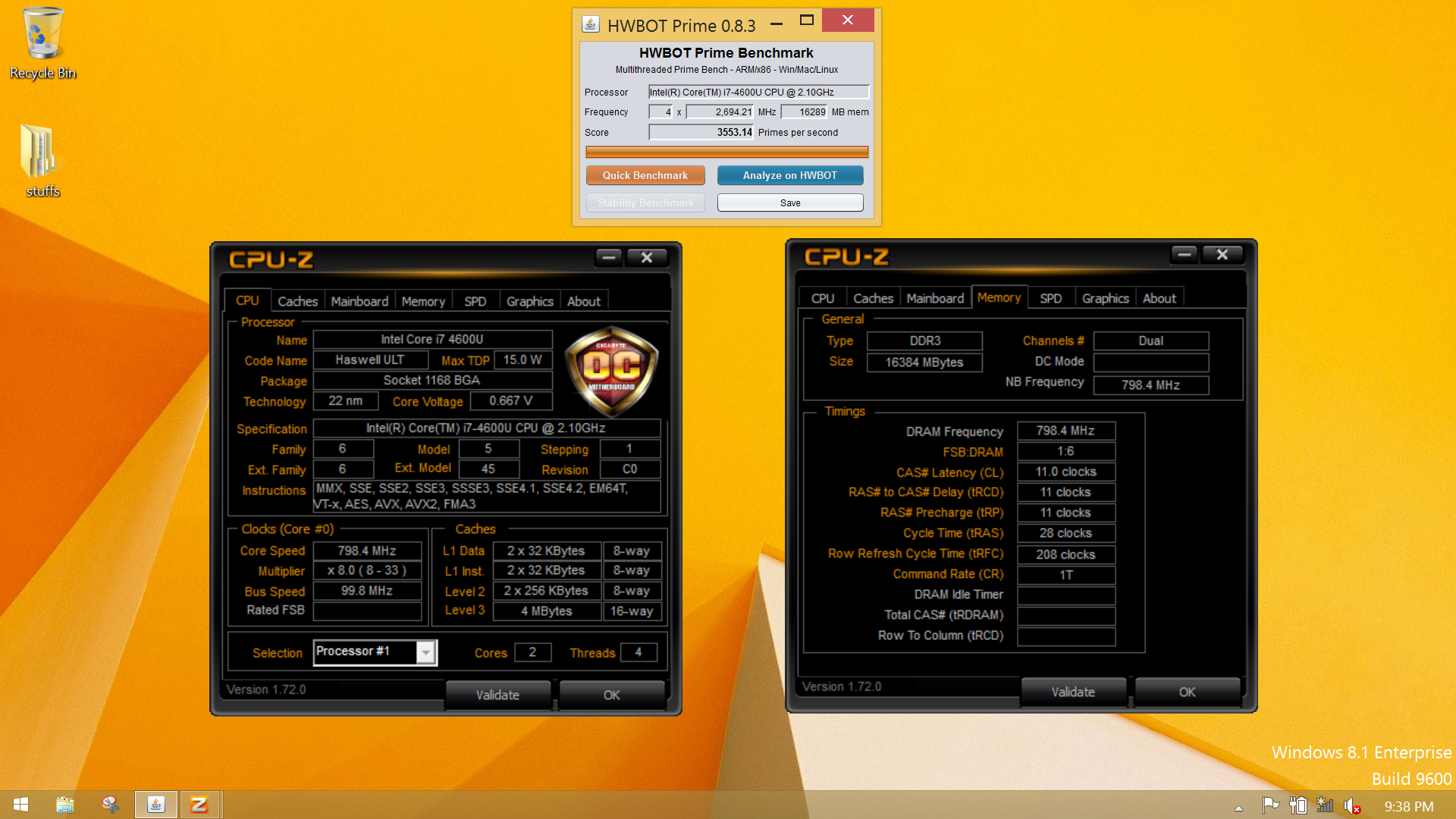Viewport: 1456px width, 819px height.
Task: Click the orange benchmark progress bar
Action: (726, 152)
